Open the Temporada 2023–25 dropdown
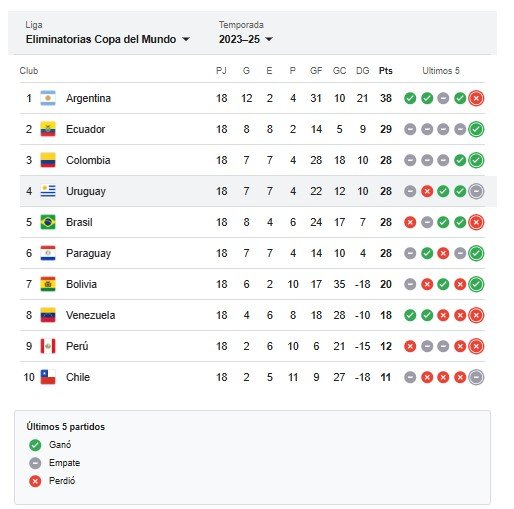This screenshot has height=509, width=514. 246,39
